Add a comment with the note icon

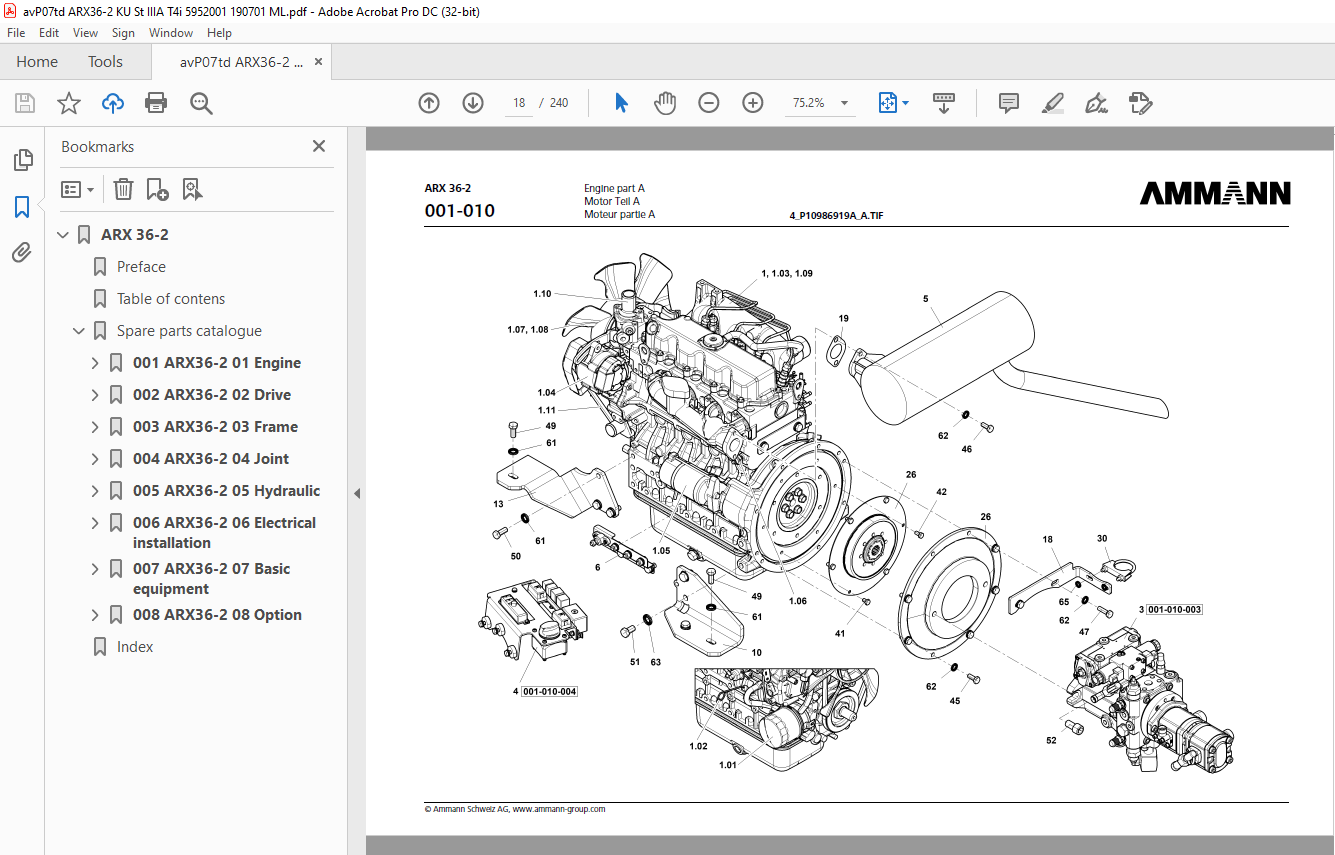[x=1009, y=103]
